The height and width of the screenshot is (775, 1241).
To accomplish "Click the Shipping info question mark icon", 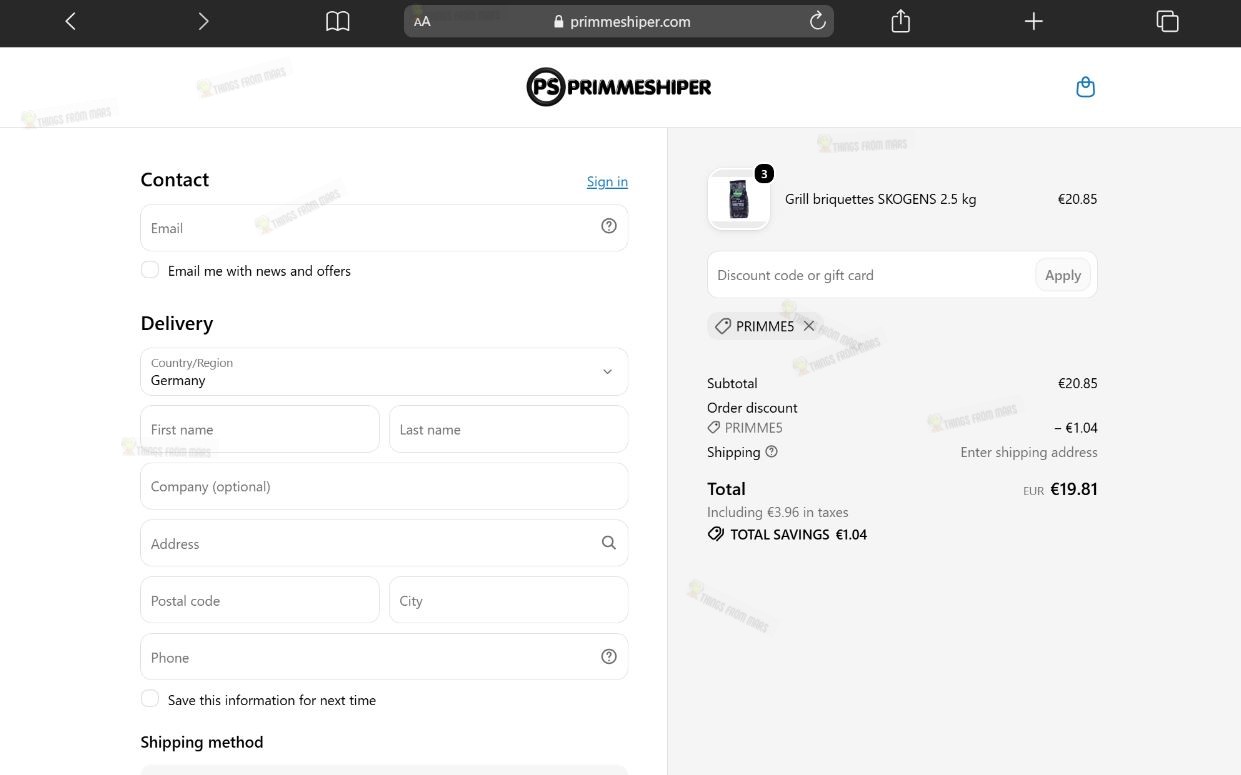I will point(771,452).
